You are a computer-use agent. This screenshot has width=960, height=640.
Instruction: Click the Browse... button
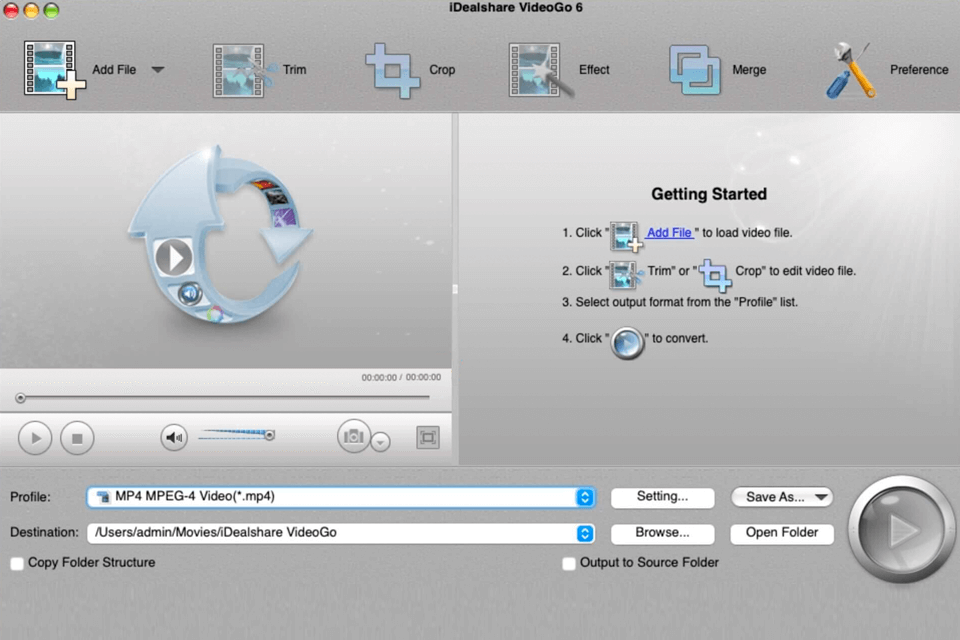click(662, 533)
